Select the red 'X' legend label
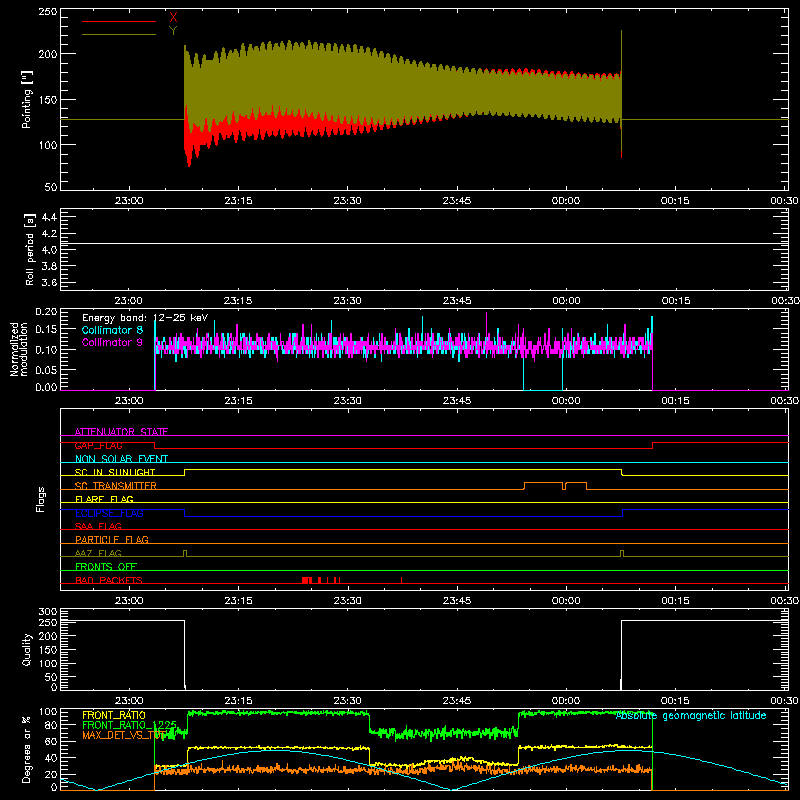 tap(173, 18)
